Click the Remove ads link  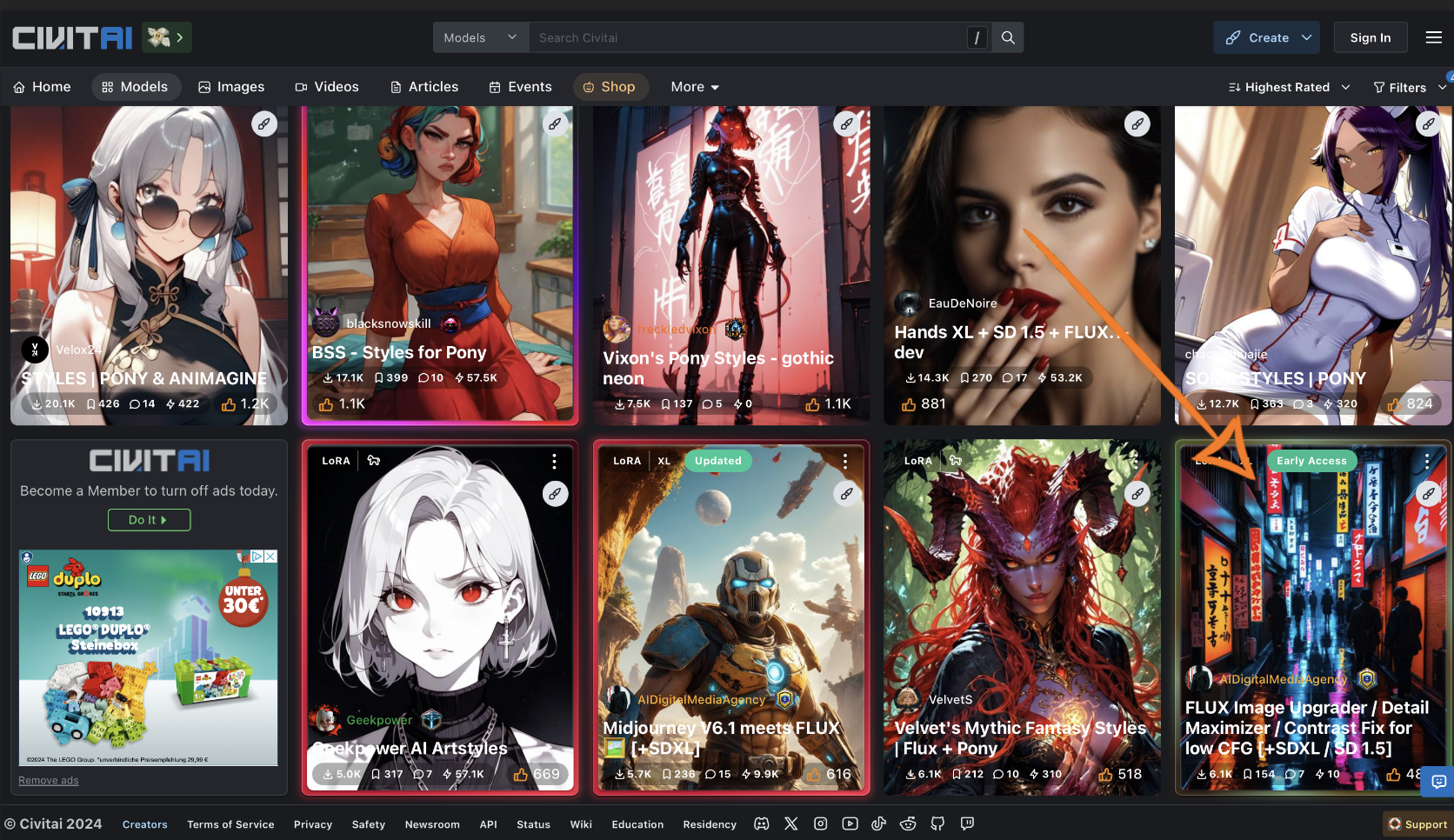49,780
